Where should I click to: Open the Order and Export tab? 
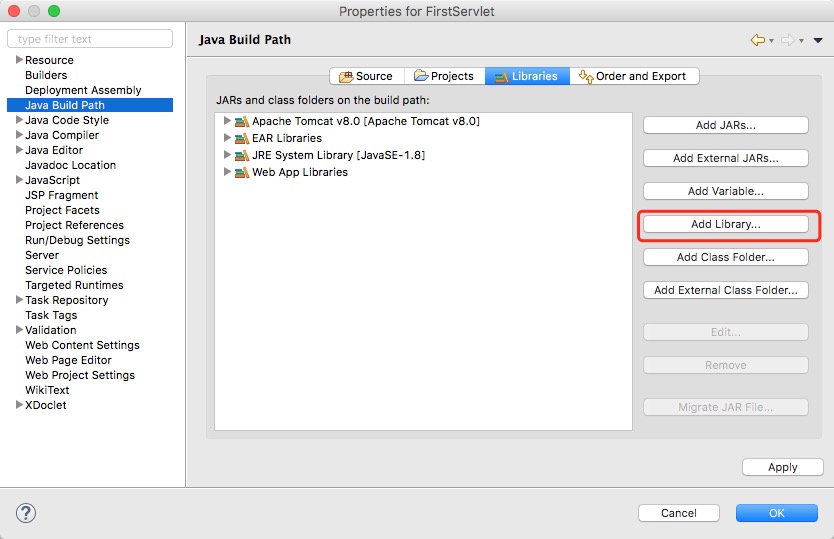tap(634, 76)
